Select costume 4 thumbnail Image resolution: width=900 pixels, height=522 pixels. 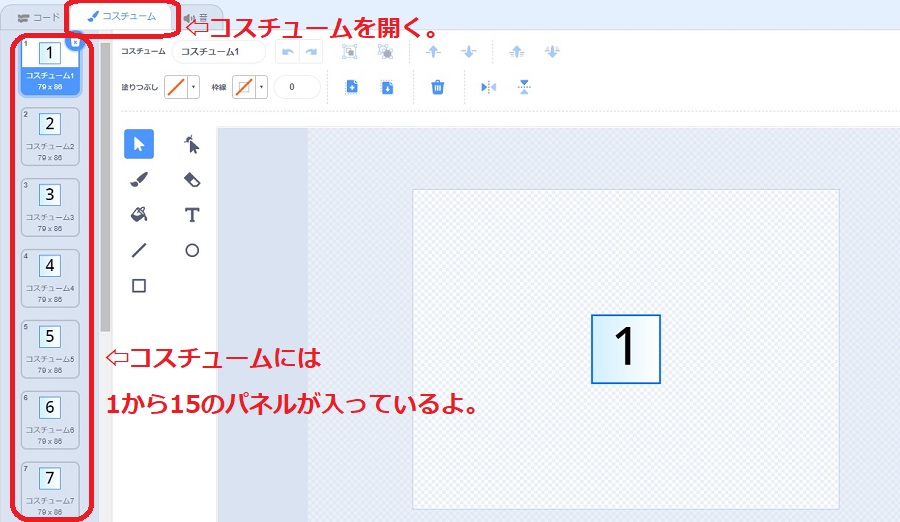point(50,279)
